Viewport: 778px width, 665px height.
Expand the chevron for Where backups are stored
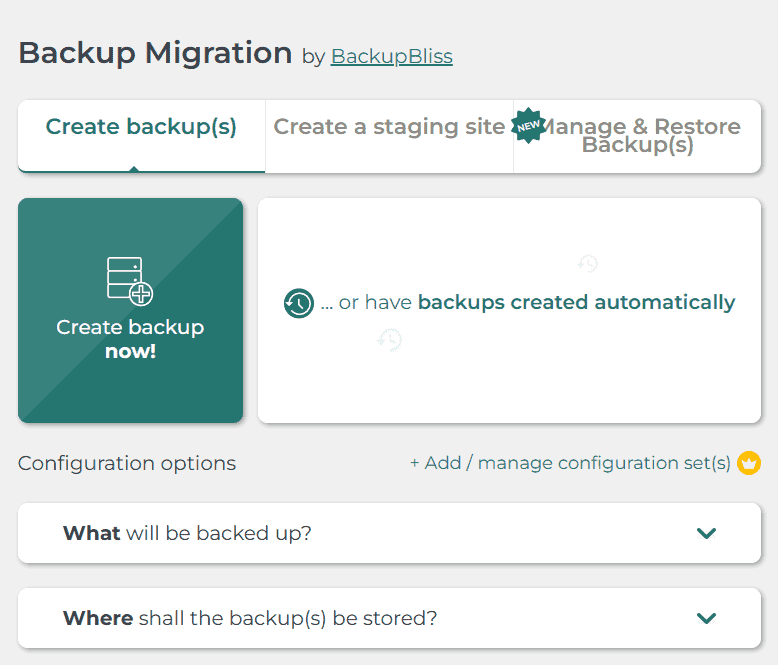pyautogui.click(x=706, y=618)
